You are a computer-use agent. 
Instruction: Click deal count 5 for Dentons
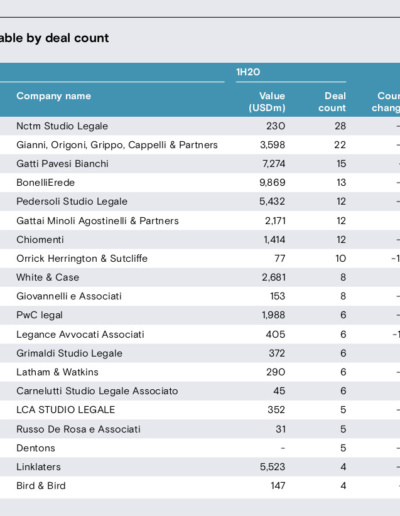pyautogui.click(x=343, y=448)
